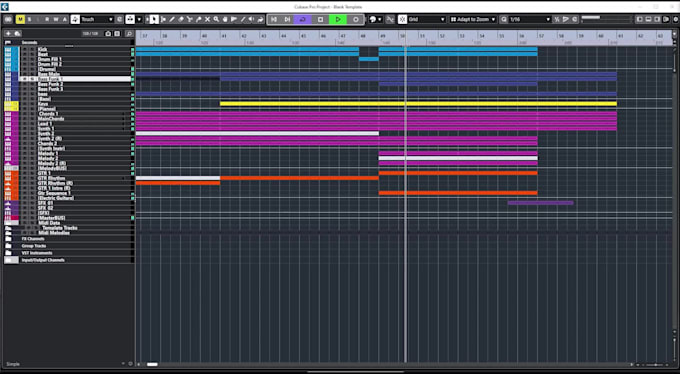Select the Range Selection tool
This screenshot has width=680, height=374.
tap(163, 20)
